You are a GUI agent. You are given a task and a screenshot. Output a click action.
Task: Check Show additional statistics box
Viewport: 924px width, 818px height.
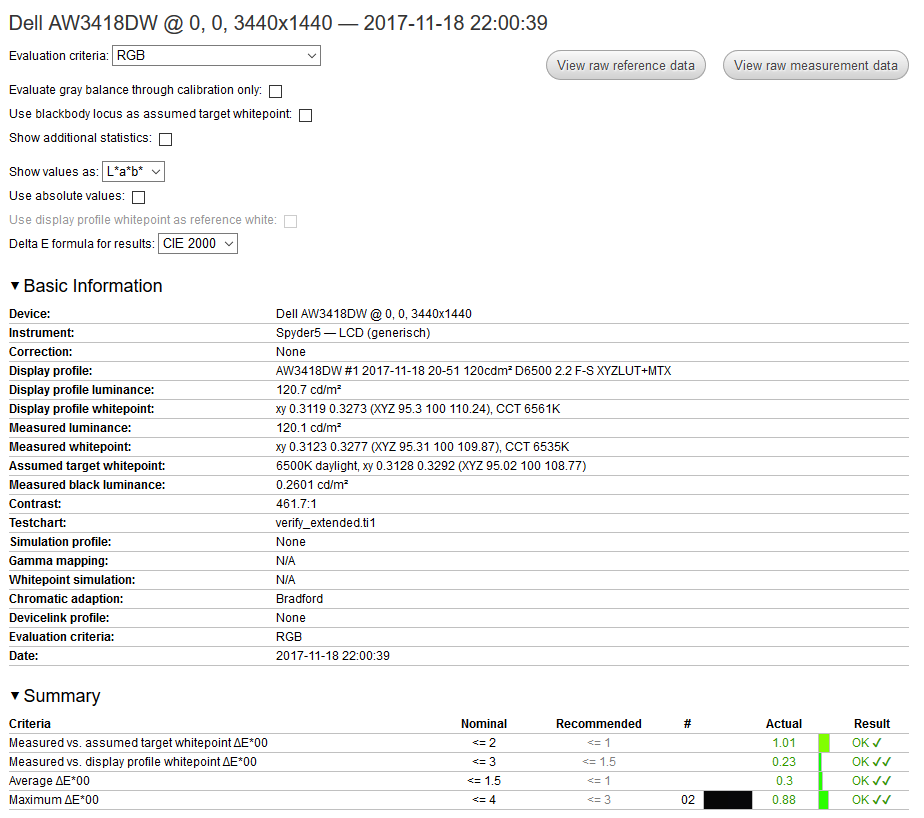tap(166, 139)
